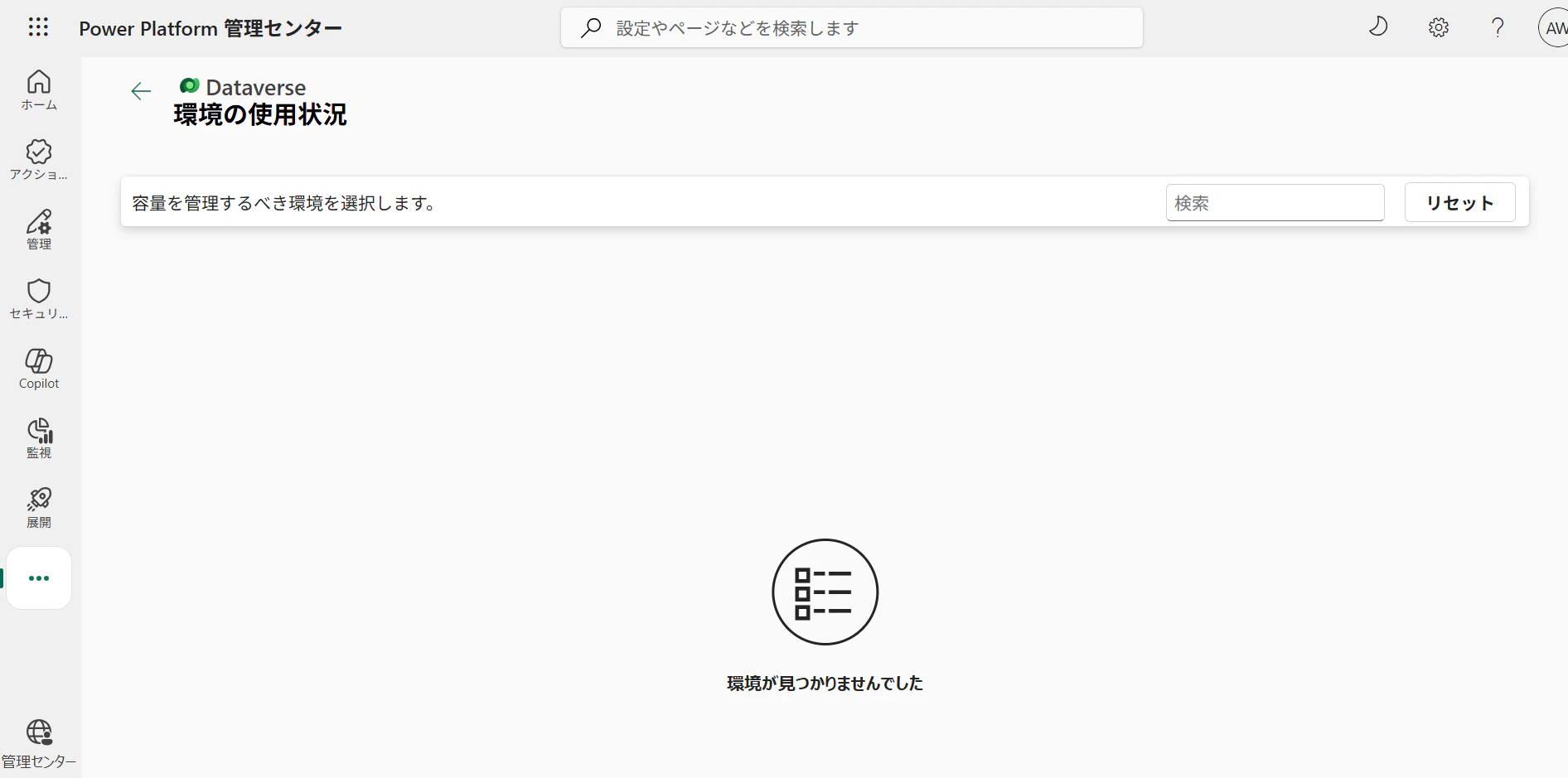Click the 環境の使用状況 page heading
The width and height of the screenshot is (1568, 778).
coord(260,114)
